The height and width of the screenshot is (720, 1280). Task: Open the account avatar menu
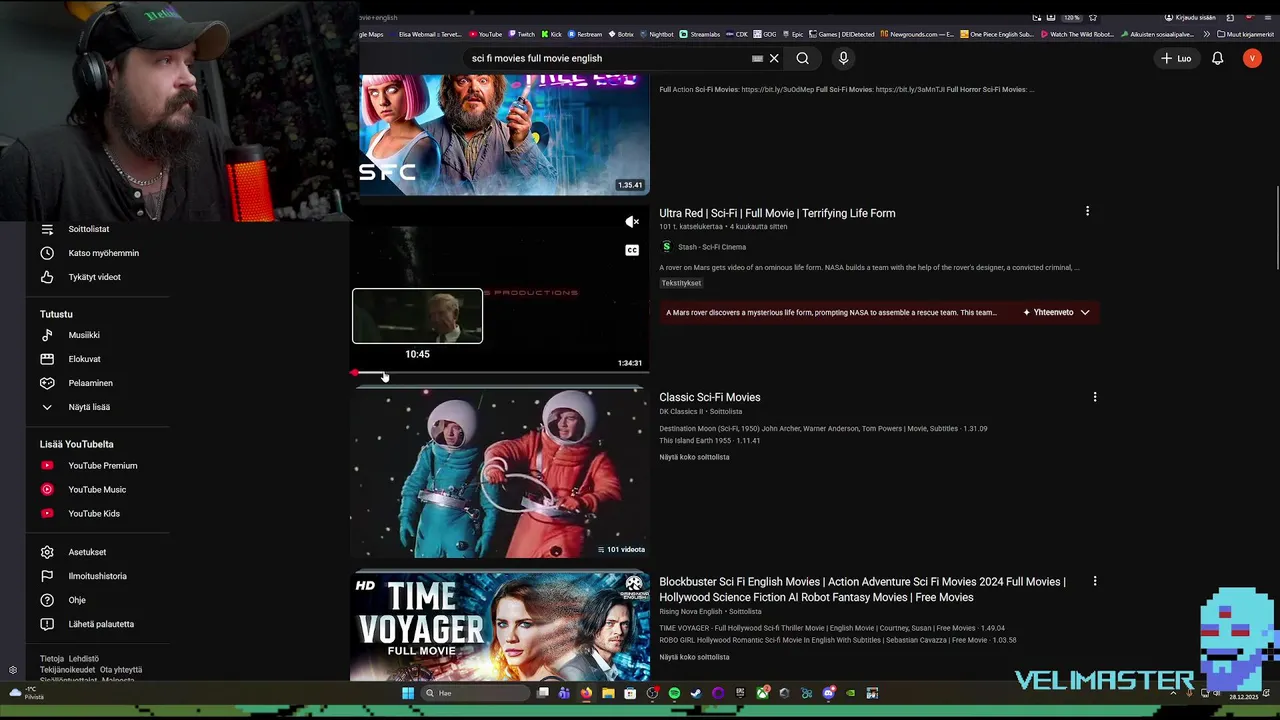1252,58
